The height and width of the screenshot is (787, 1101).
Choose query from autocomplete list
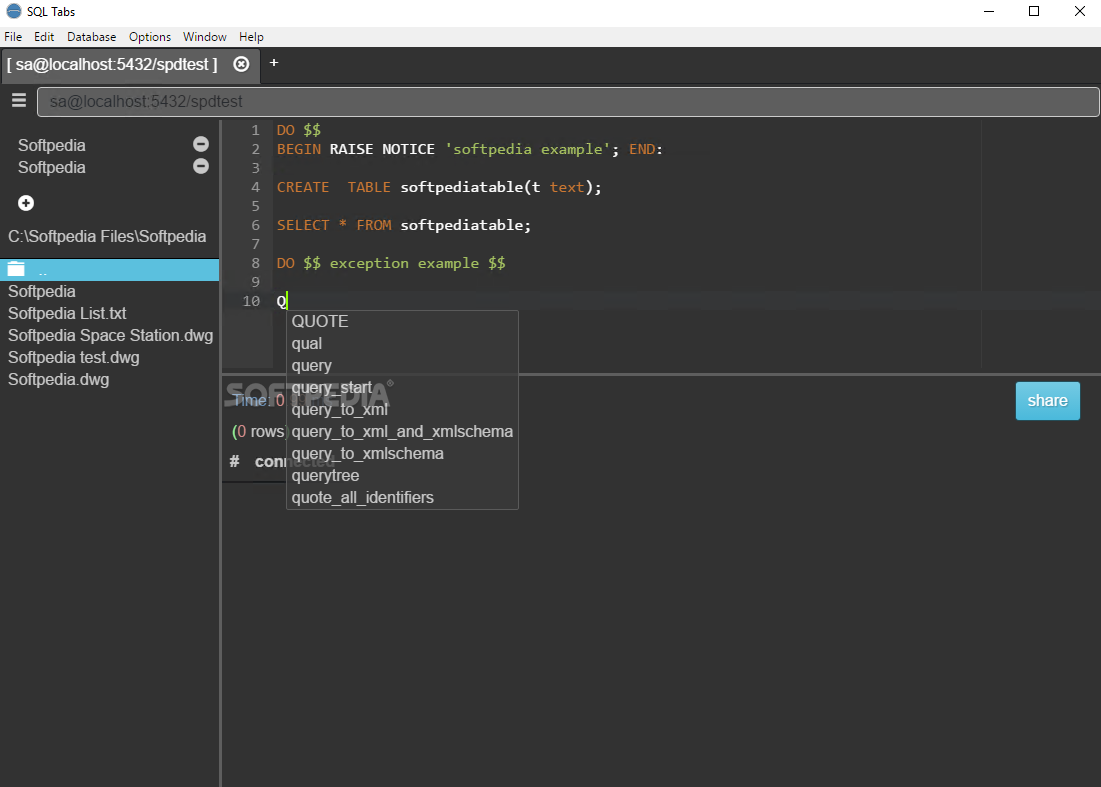point(402,366)
